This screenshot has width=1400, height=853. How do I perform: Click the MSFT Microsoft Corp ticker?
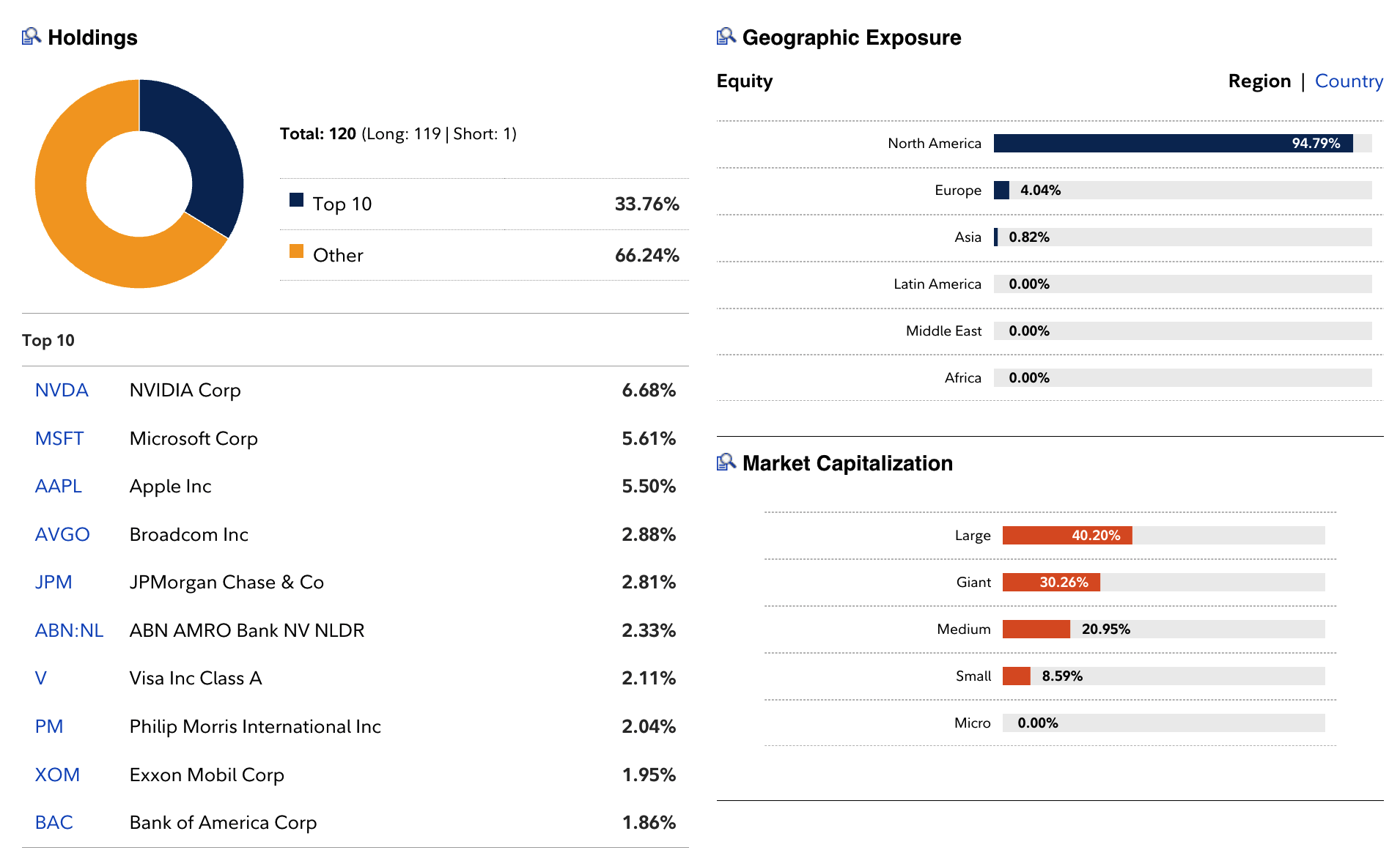[x=59, y=438]
